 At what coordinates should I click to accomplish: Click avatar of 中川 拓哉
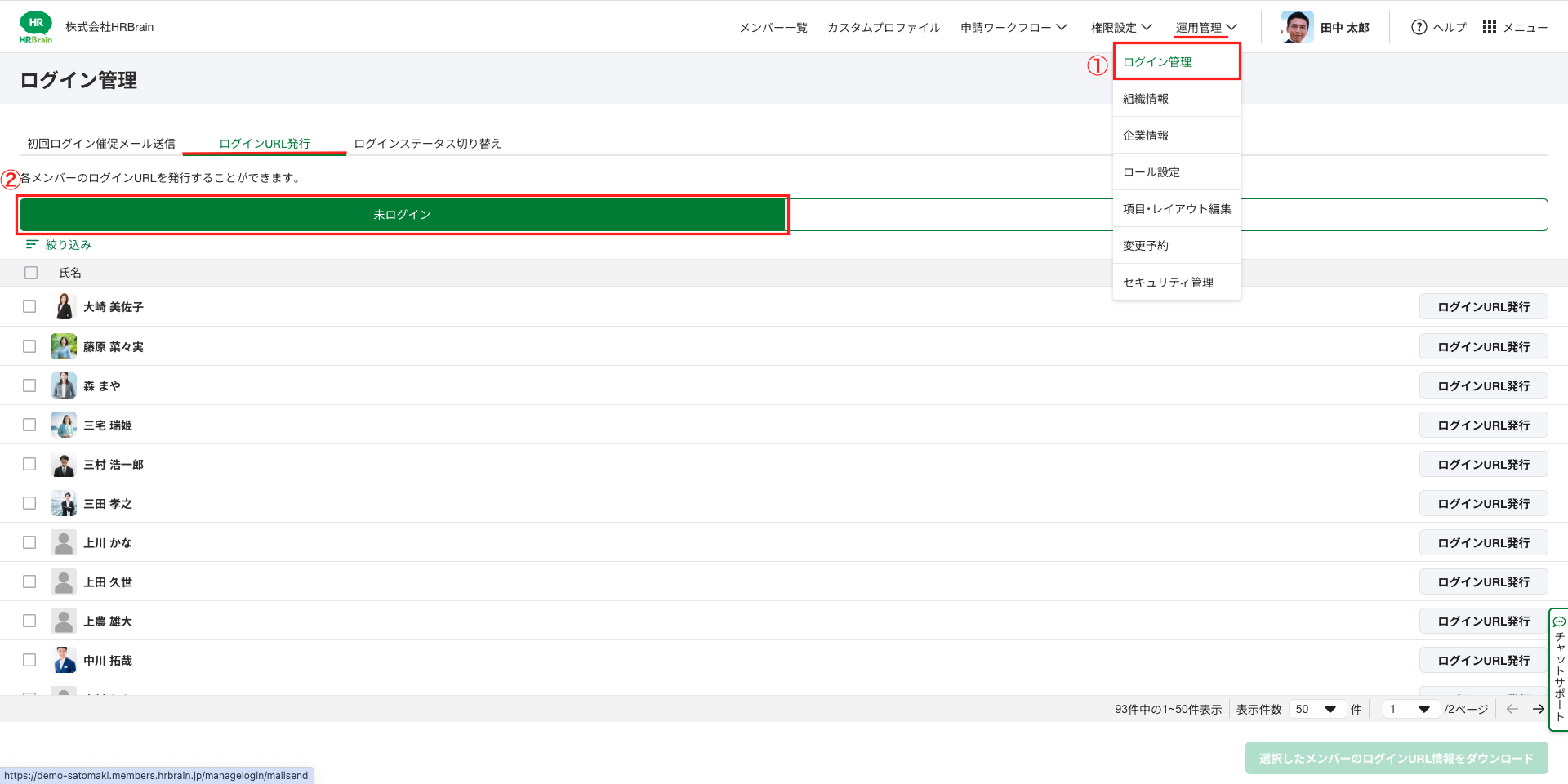pos(64,660)
